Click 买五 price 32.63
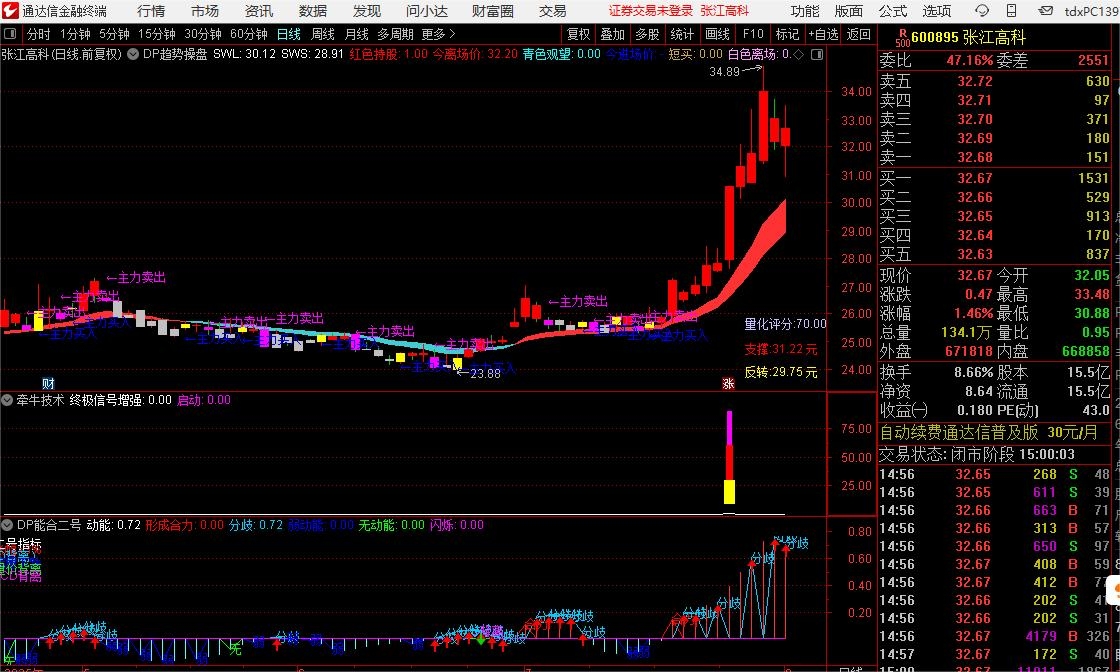The image size is (1120, 672). click(x=974, y=254)
